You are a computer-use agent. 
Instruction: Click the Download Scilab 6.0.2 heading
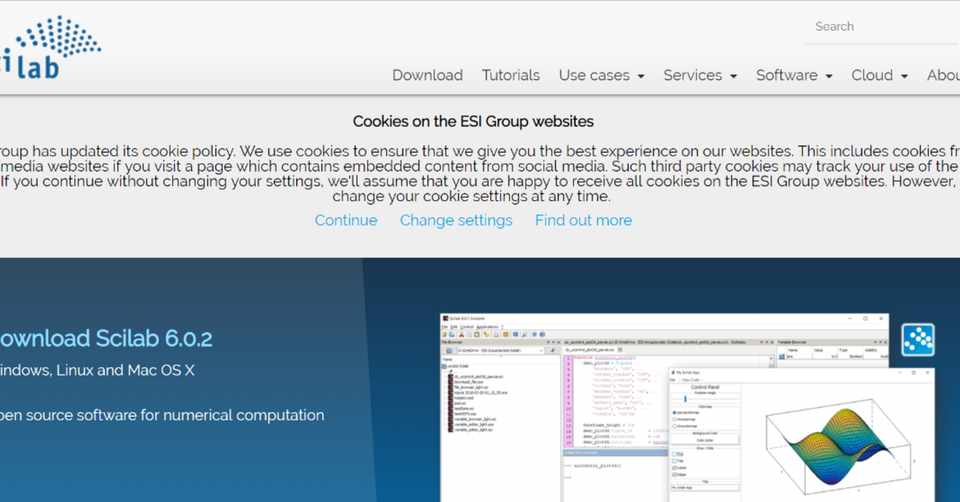106,339
